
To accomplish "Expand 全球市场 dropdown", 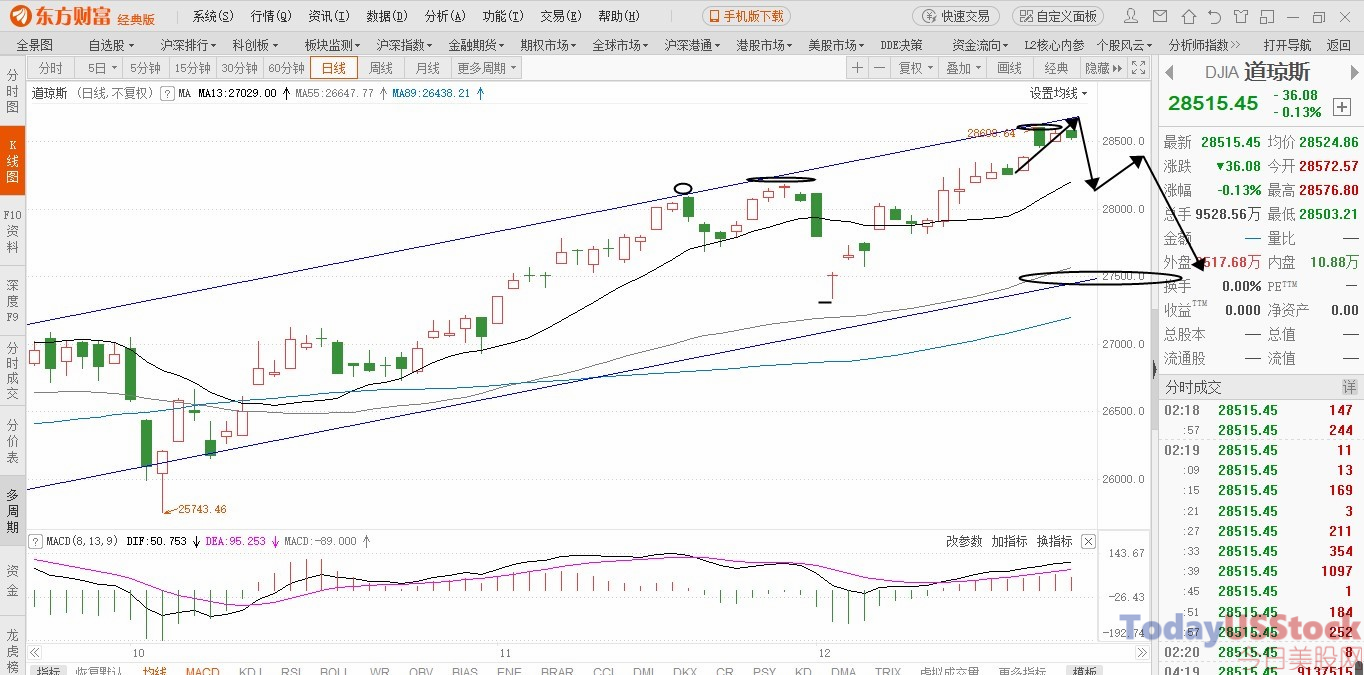I will [621, 45].
